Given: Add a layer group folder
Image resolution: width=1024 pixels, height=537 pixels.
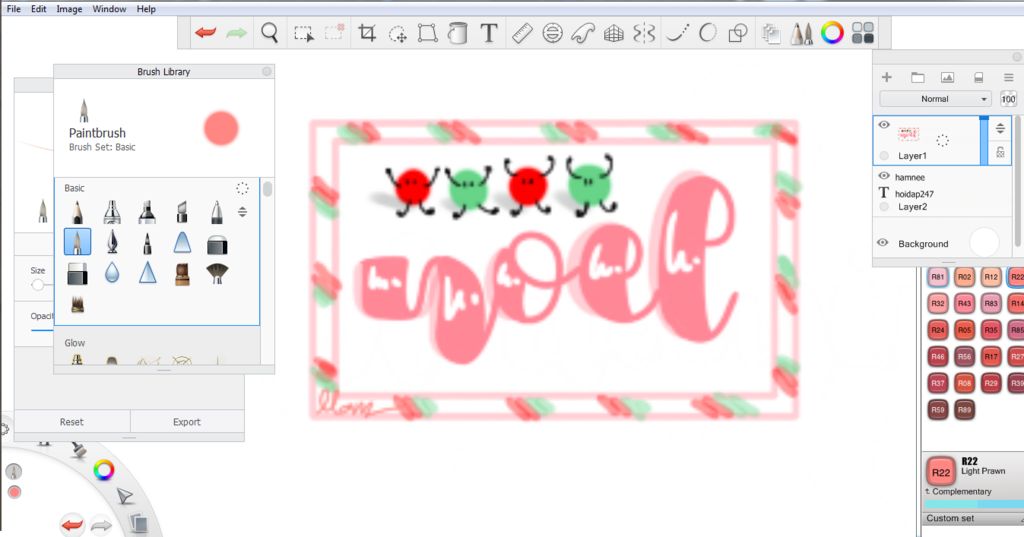Looking at the screenshot, I should point(918,77).
